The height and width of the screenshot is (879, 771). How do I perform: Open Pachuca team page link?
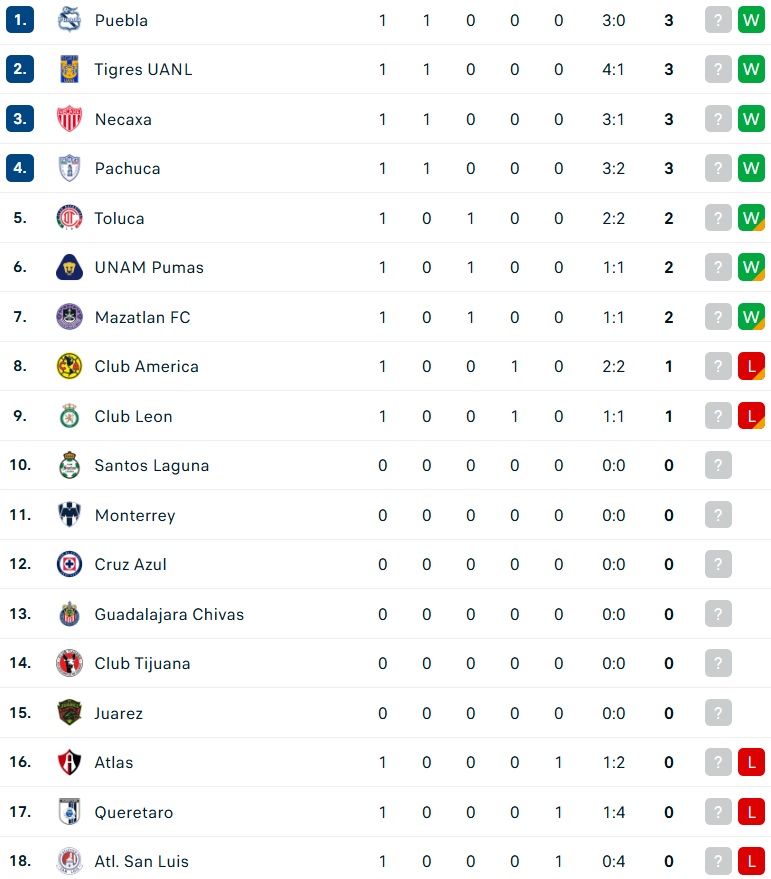pos(127,169)
